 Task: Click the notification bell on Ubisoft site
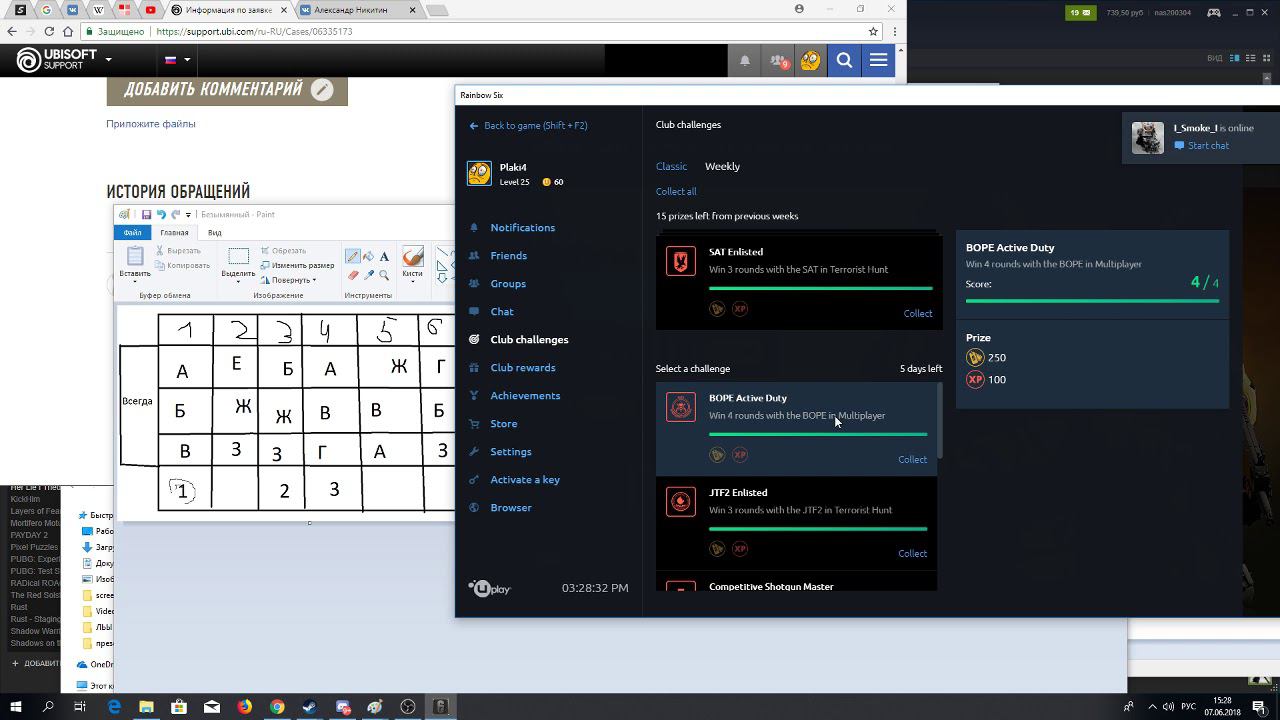(x=745, y=60)
